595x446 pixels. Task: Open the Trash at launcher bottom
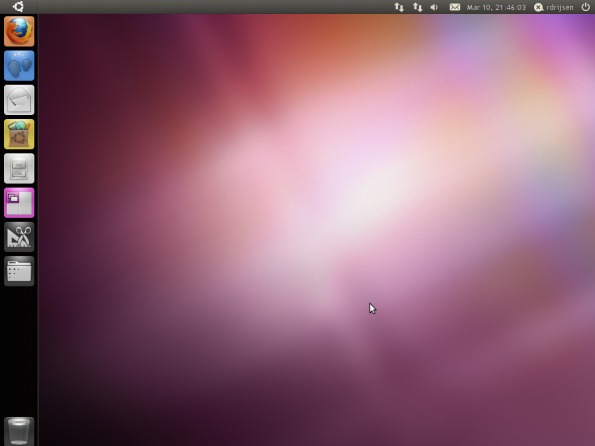tap(19, 431)
